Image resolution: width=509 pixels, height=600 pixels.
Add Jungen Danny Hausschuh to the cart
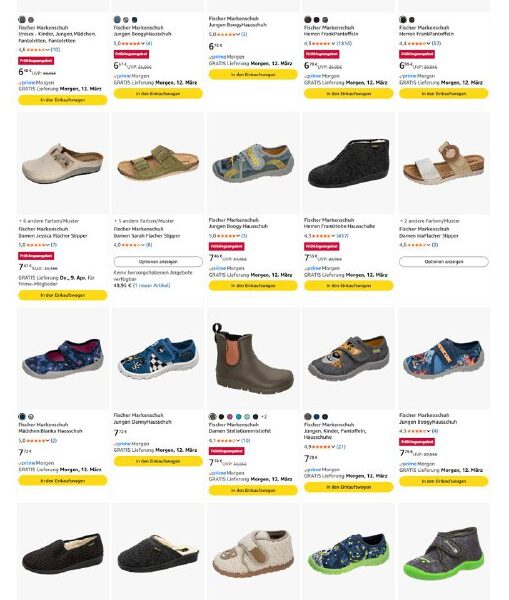click(158, 461)
